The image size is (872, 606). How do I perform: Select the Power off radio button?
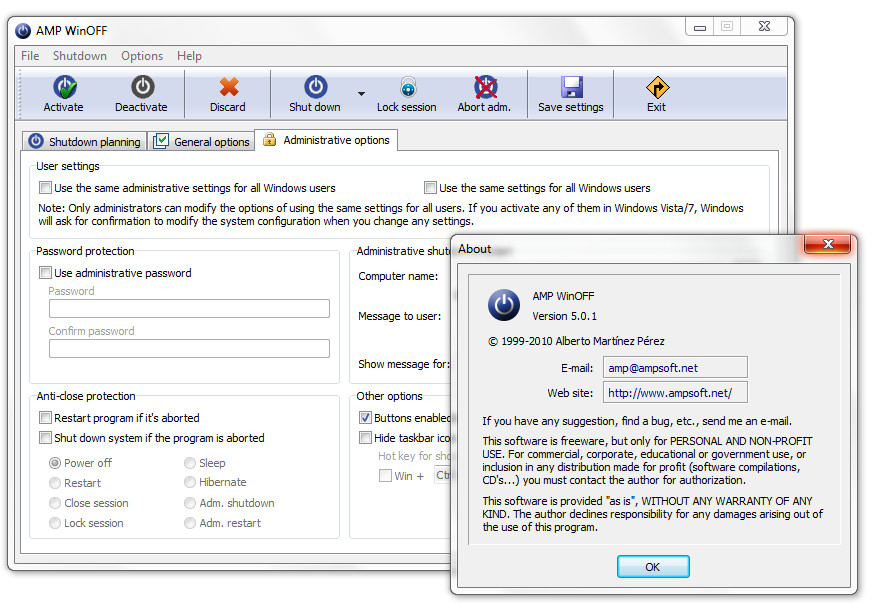55,463
